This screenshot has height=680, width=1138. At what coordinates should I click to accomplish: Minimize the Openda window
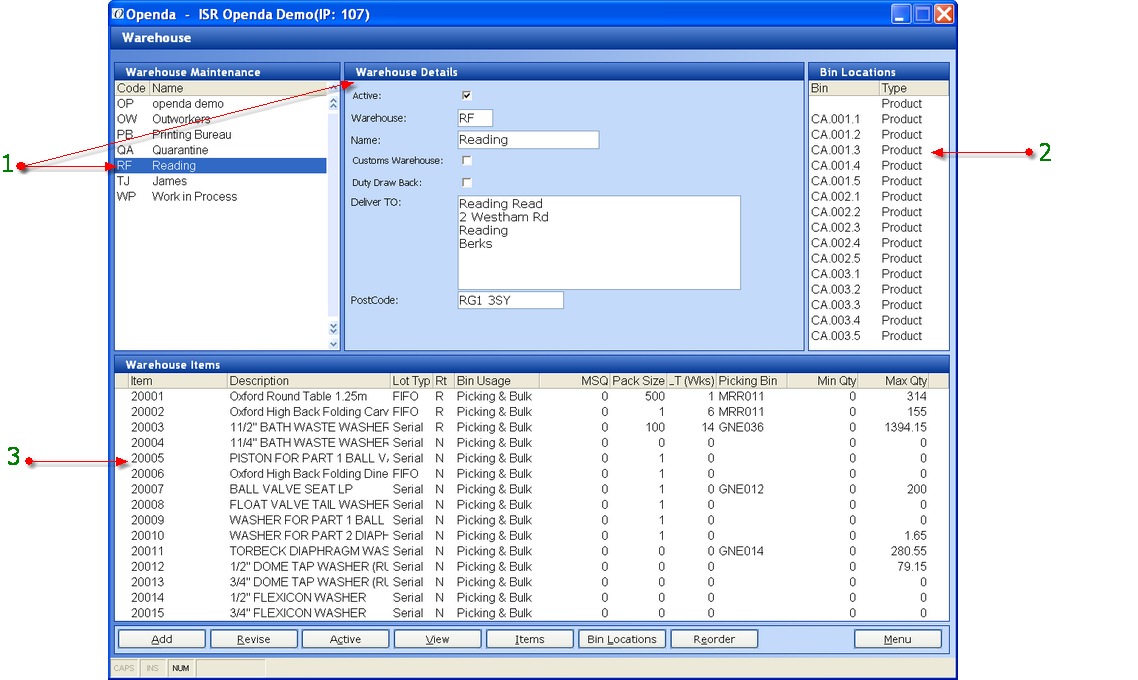(x=901, y=14)
